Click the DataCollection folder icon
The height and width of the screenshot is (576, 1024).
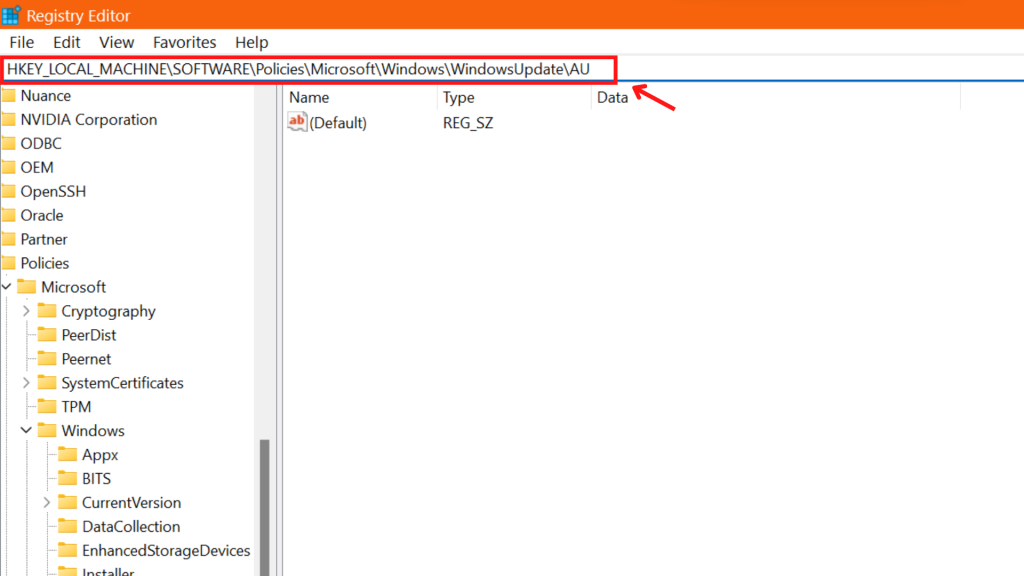pos(67,526)
